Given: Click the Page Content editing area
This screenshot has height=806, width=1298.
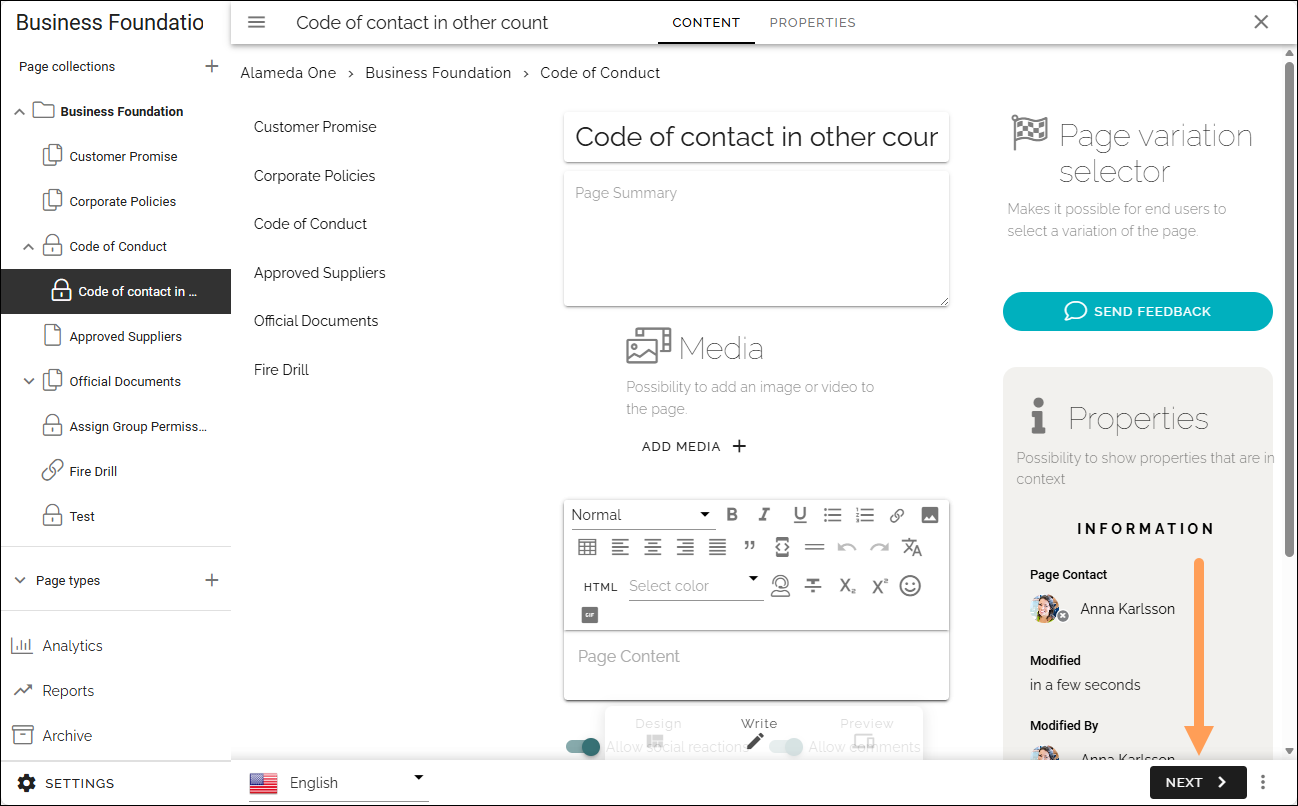Looking at the screenshot, I should pyautogui.click(x=756, y=665).
